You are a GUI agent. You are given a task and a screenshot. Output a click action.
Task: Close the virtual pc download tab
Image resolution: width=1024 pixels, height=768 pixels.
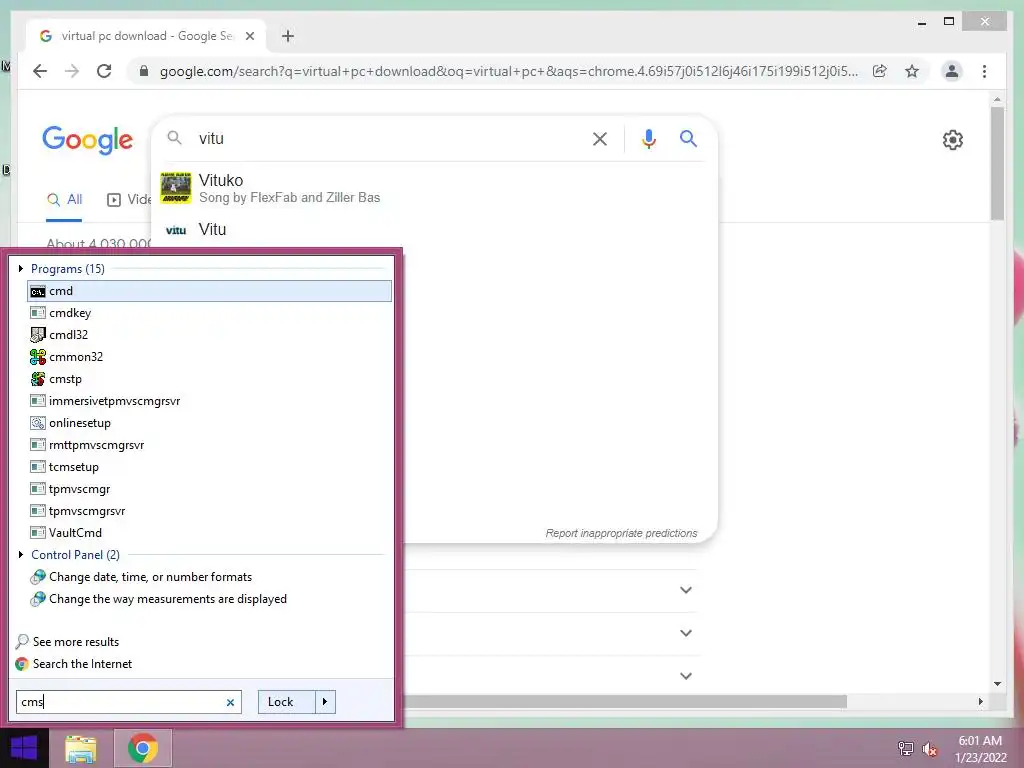pos(249,36)
